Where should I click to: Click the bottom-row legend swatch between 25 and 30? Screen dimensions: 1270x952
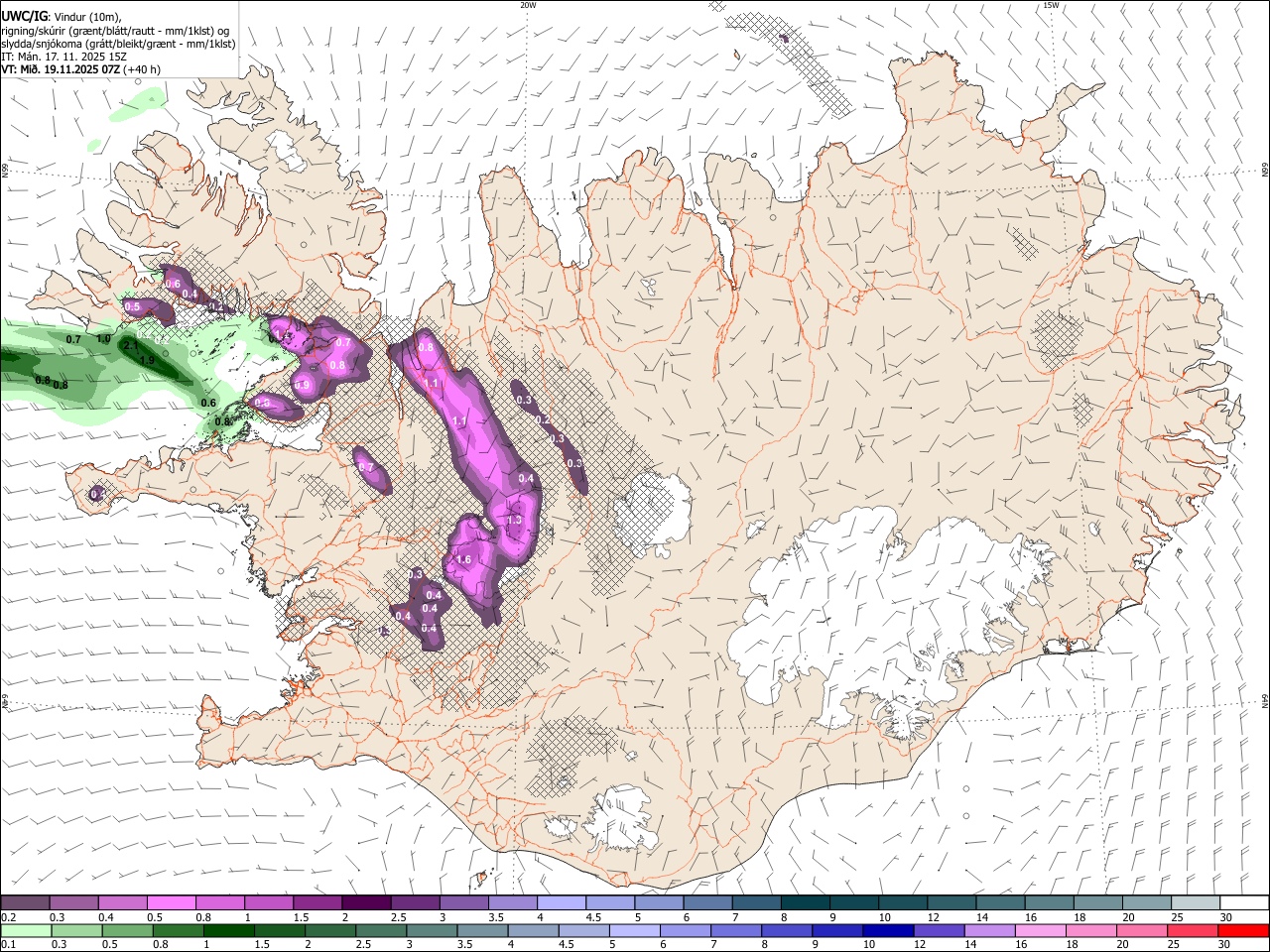tap(1192, 930)
